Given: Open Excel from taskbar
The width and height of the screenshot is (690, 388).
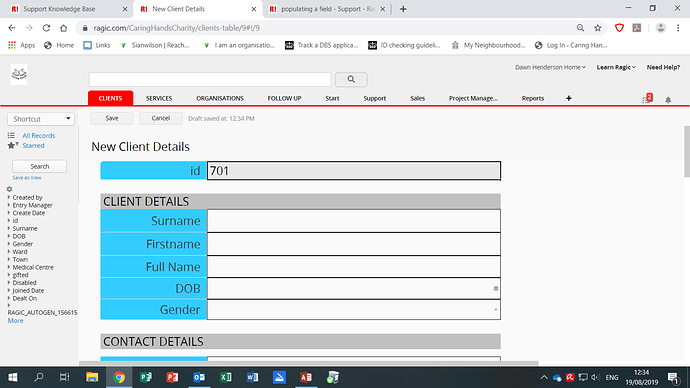Looking at the screenshot, I should (x=226, y=377).
